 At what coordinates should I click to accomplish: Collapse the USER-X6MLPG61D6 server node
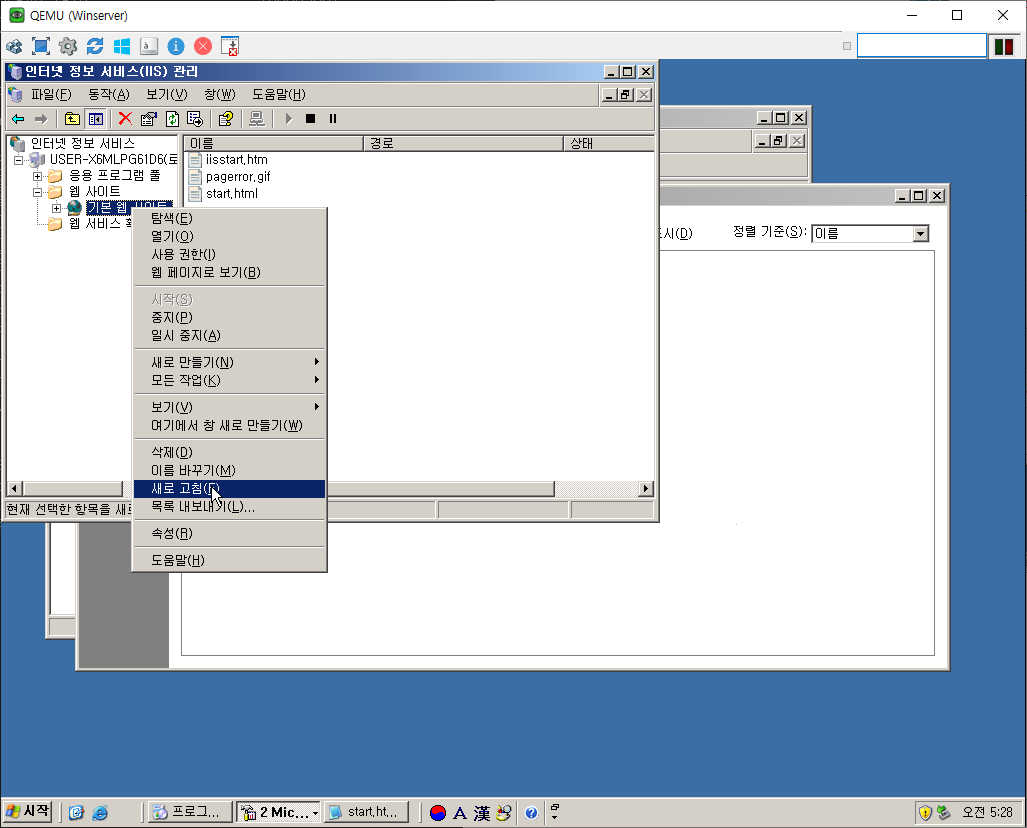pyautogui.click(x=18, y=160)
